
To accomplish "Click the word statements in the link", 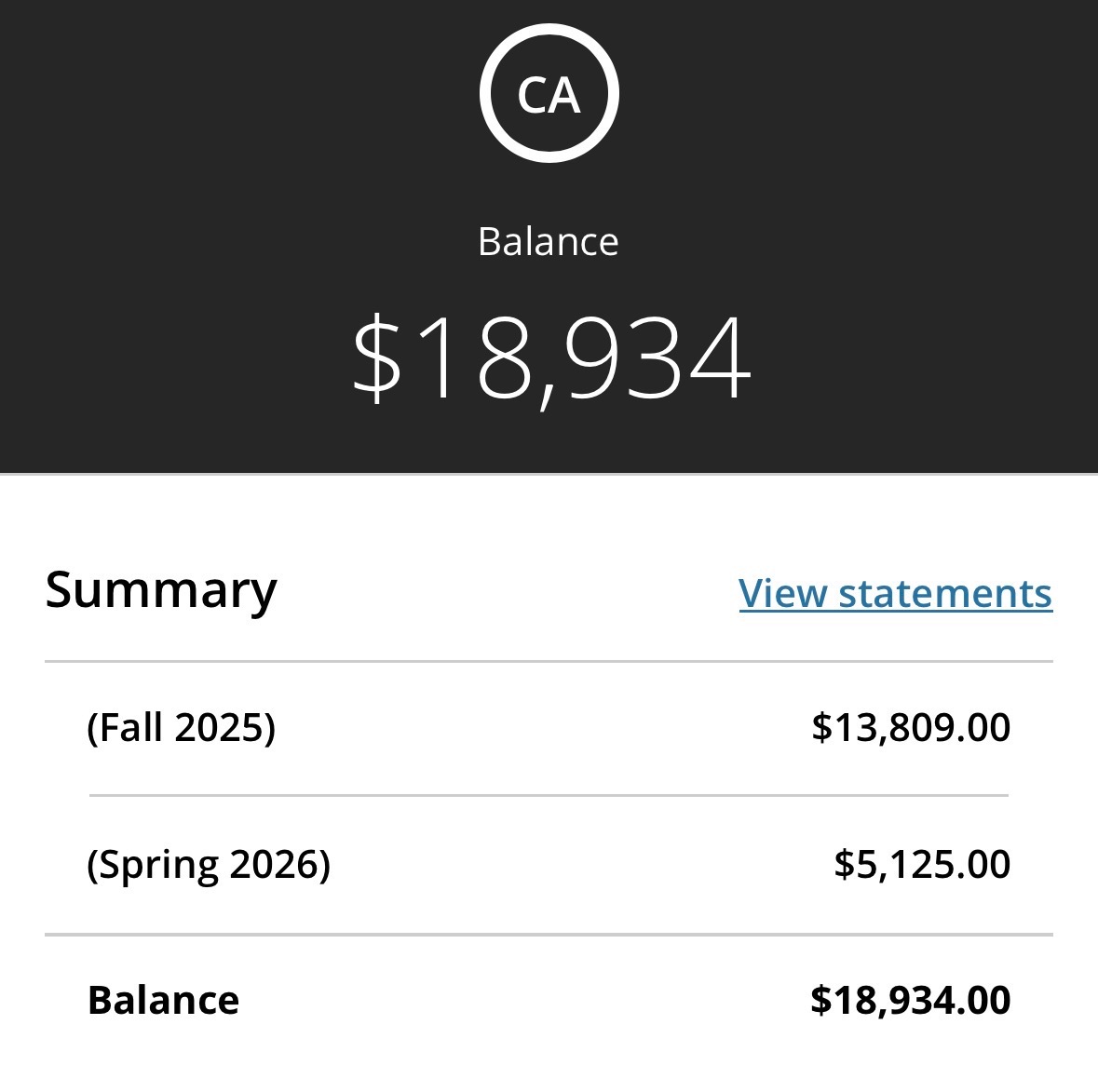I will [x=944, y=593].
